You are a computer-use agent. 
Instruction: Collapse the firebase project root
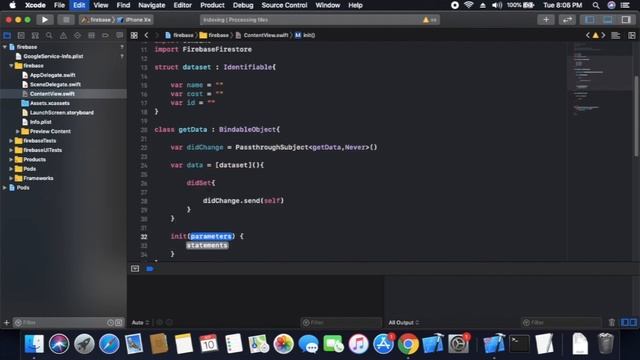click(x=4, y=47)
